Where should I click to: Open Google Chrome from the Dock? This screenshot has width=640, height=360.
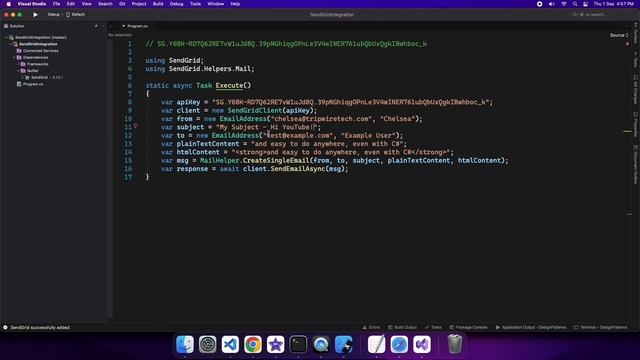[253, 344]
